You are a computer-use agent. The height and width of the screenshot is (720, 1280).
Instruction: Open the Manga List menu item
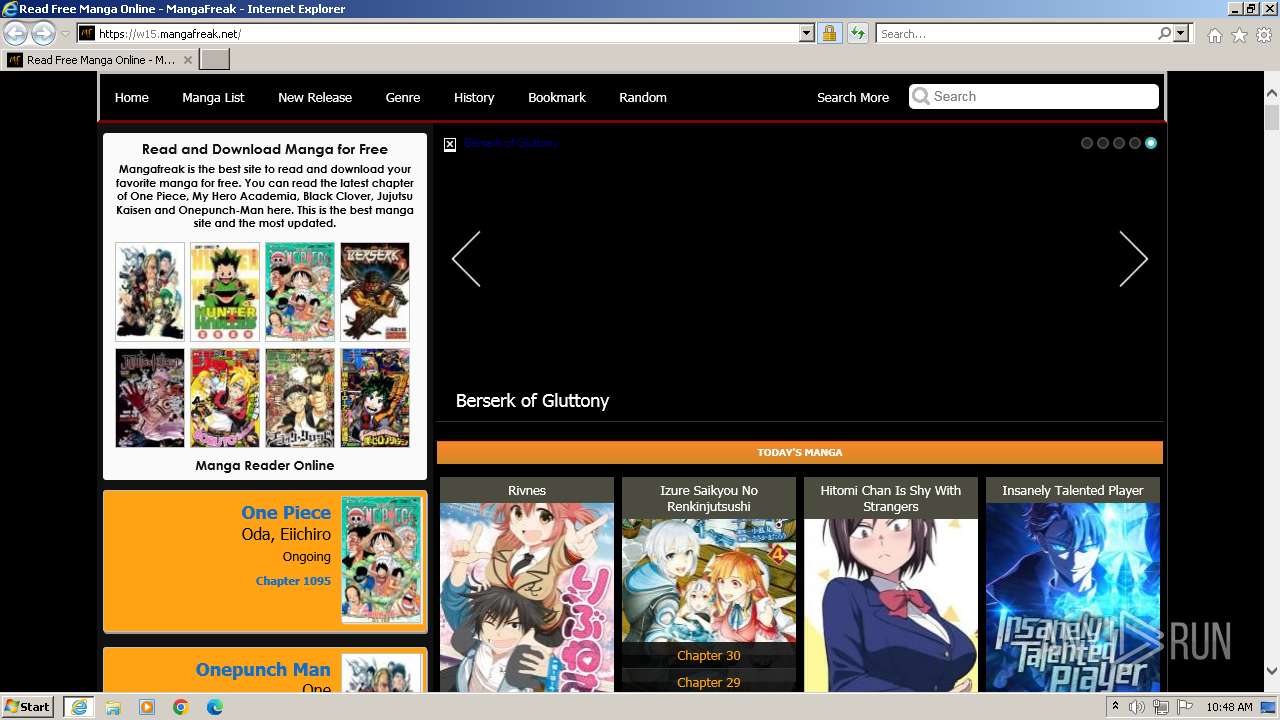(x=213, y=97)
